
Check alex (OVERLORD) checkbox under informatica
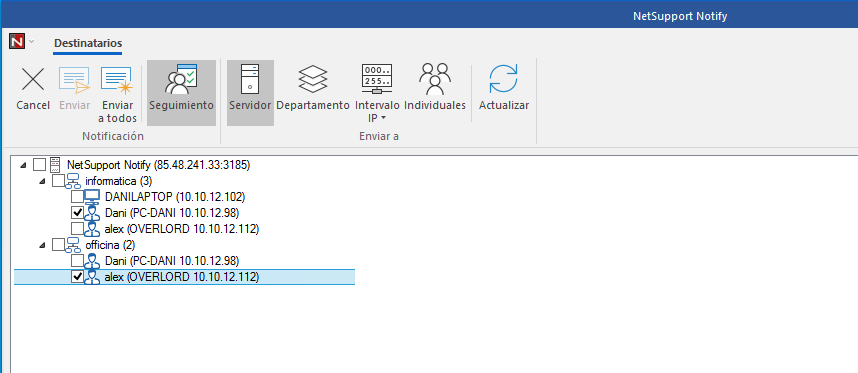click(x=77, y=229)
